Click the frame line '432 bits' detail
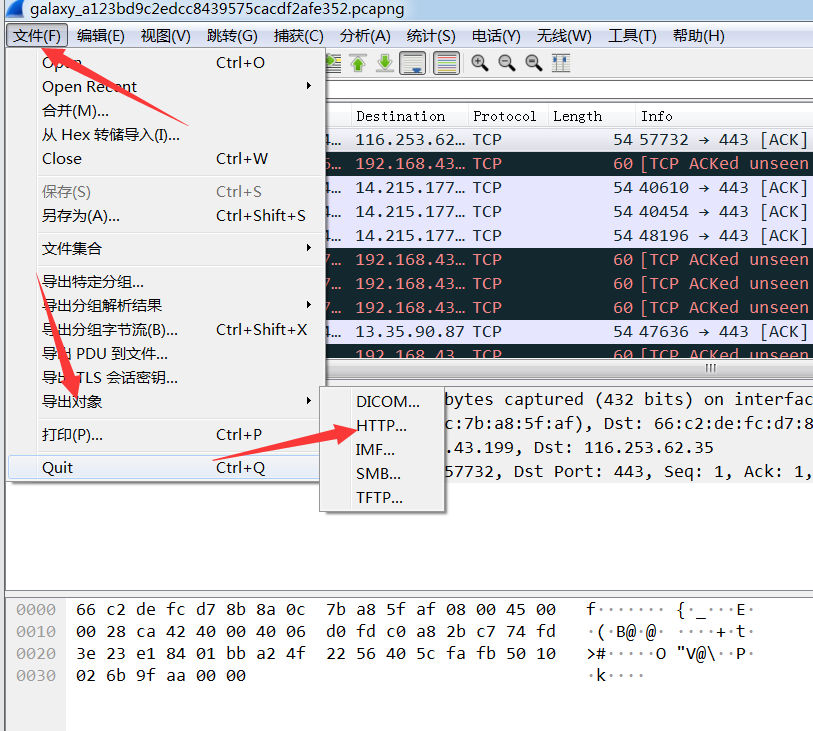This screenshot has width=813, height=731. (628, 399)
